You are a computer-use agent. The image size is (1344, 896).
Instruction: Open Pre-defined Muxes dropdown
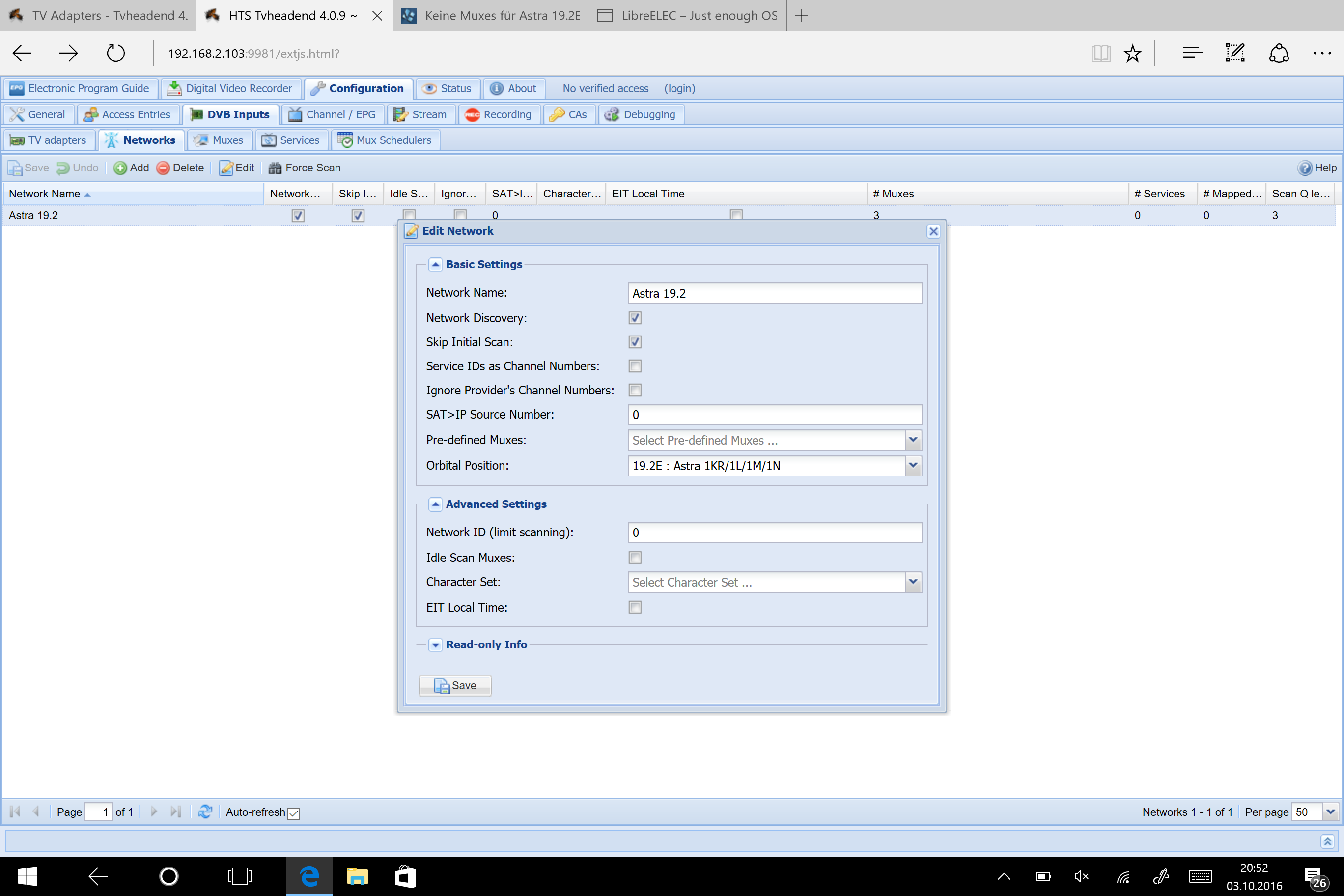pyautogui.click(x=913, y=440)
